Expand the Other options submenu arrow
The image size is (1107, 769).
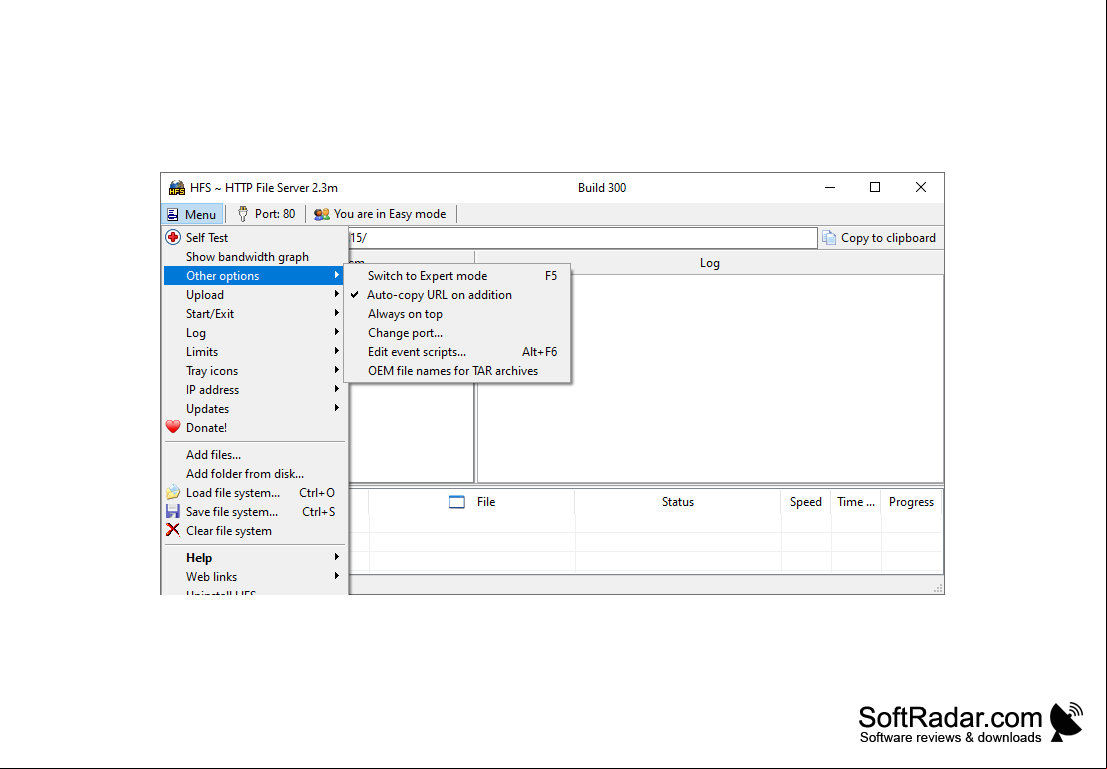pos(337,275)
